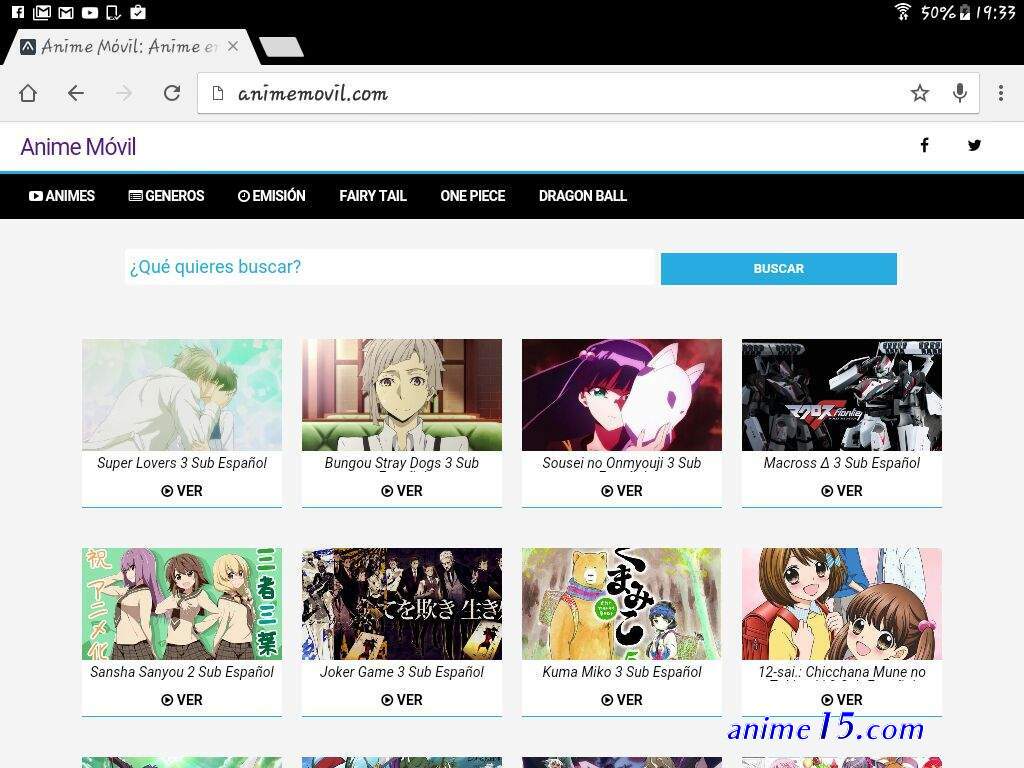The width and height of the screenshot is (1024, 768).
Task: Click VER under Bungou Stray Dogs 3
Action: (402, 491)
